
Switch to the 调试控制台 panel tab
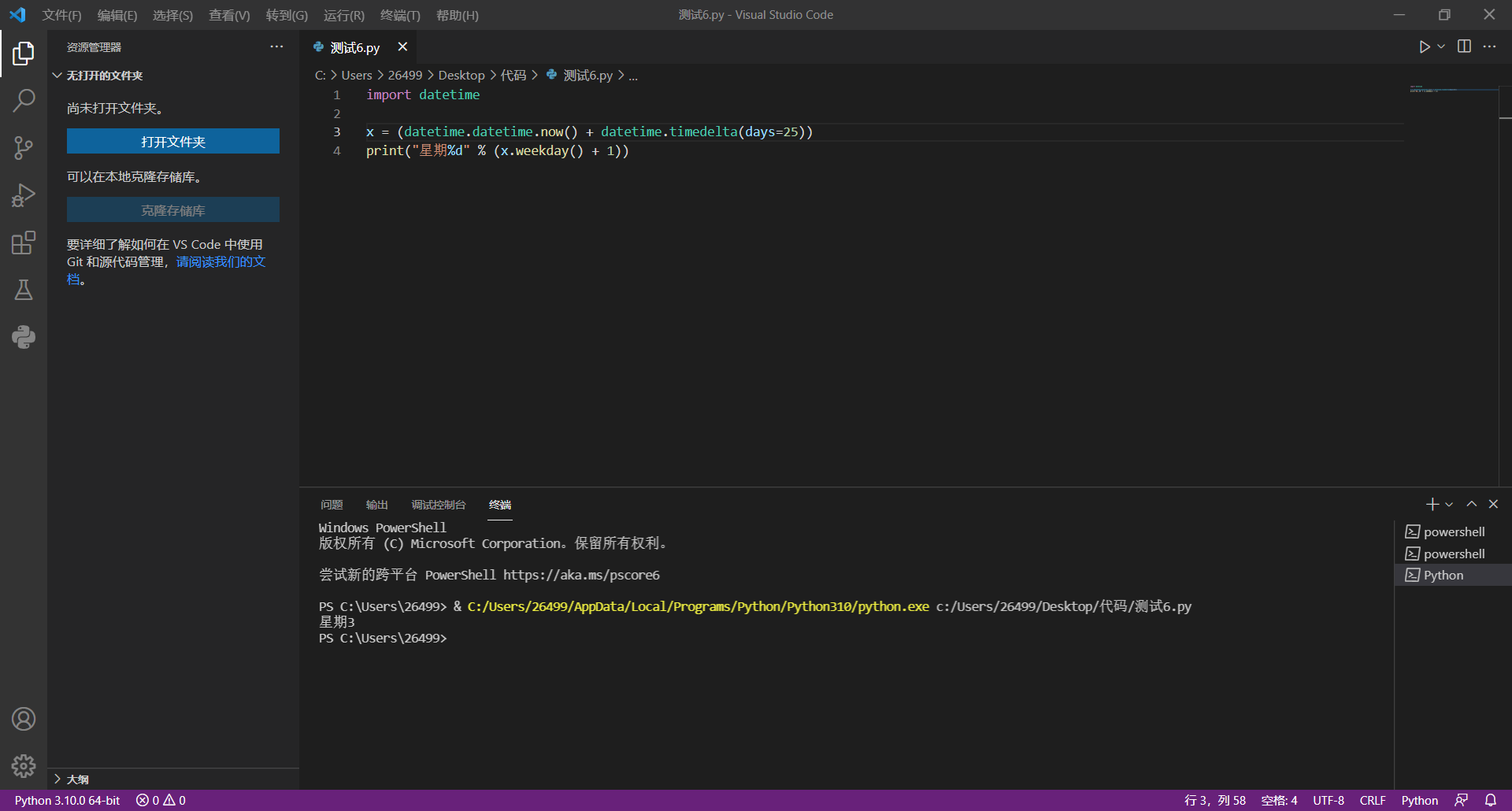[x=439, y=505]
